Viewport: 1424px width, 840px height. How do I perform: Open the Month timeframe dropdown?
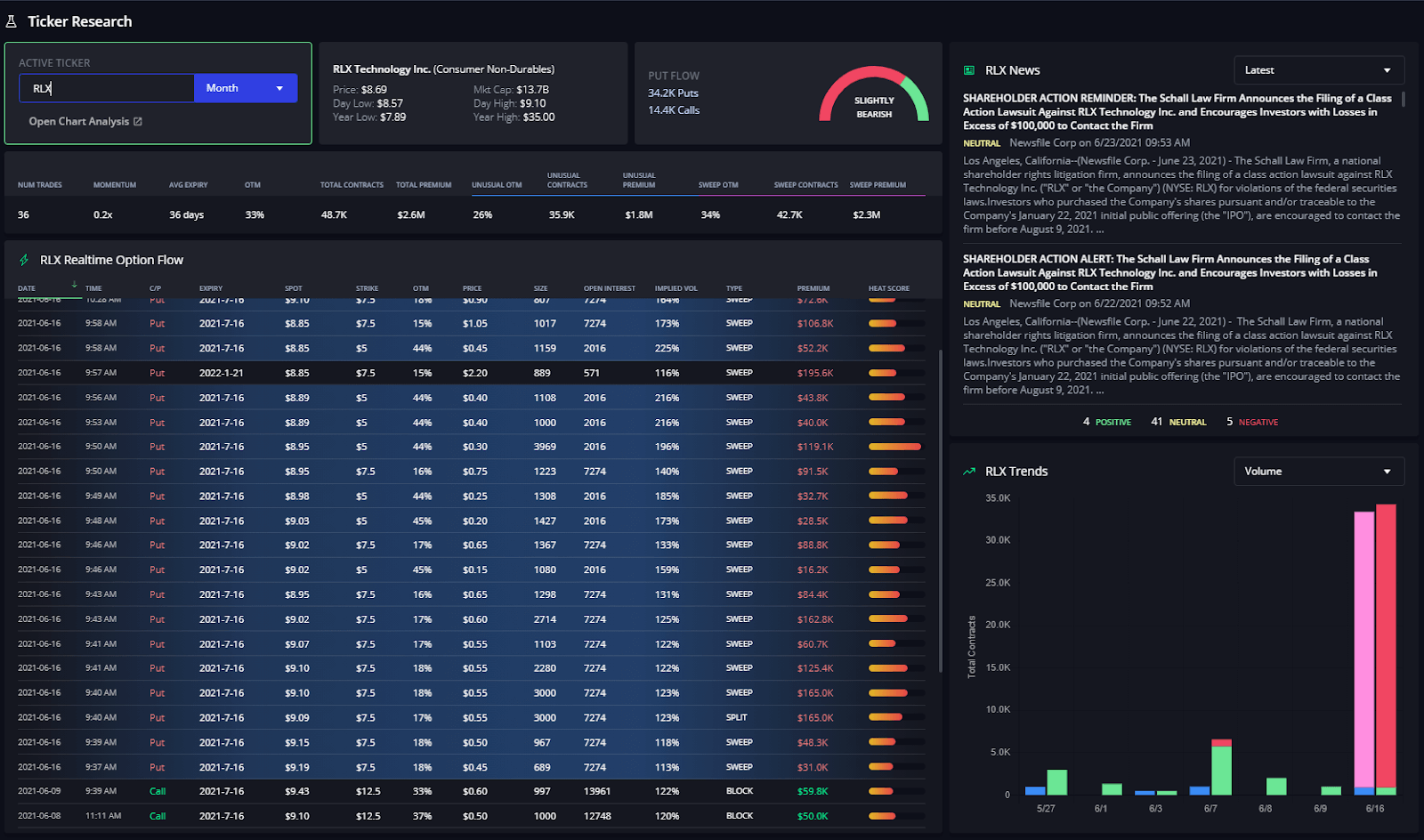pos(246,88)
